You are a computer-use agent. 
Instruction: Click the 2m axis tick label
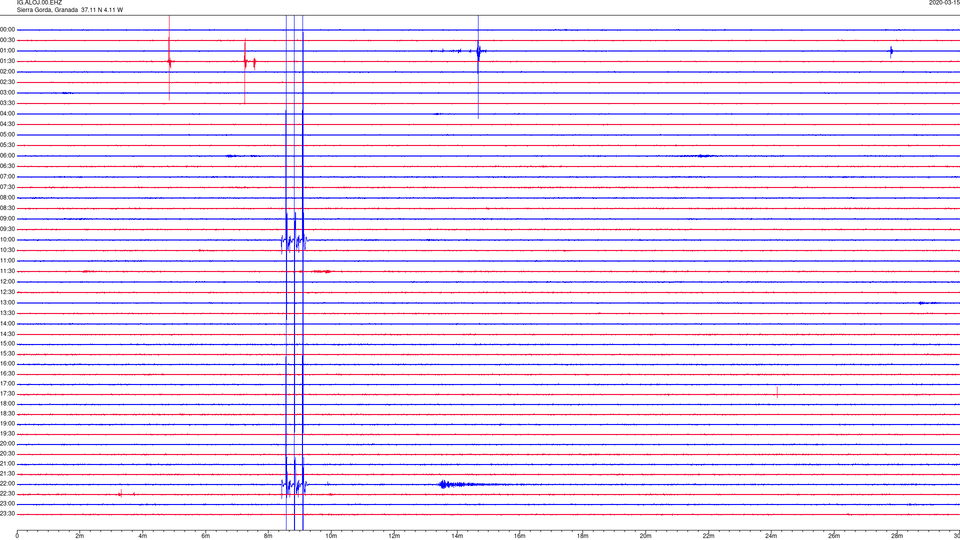(x=80, y=536)
